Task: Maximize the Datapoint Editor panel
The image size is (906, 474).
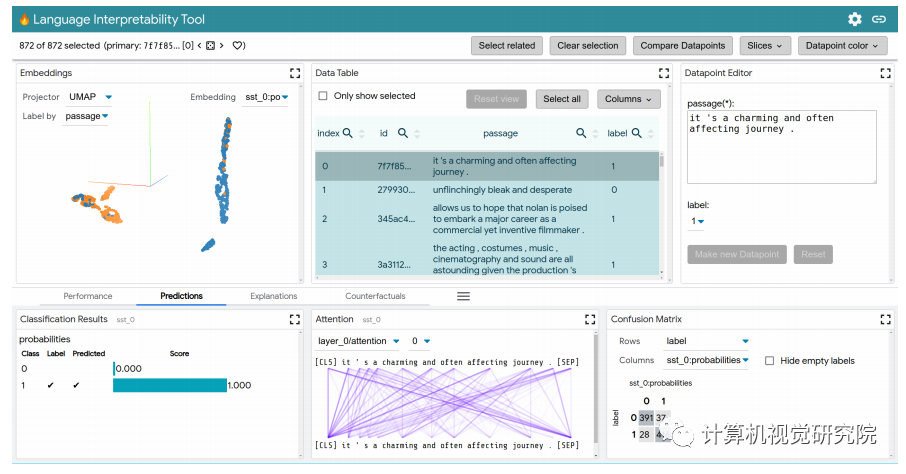Action: point(885,73)
